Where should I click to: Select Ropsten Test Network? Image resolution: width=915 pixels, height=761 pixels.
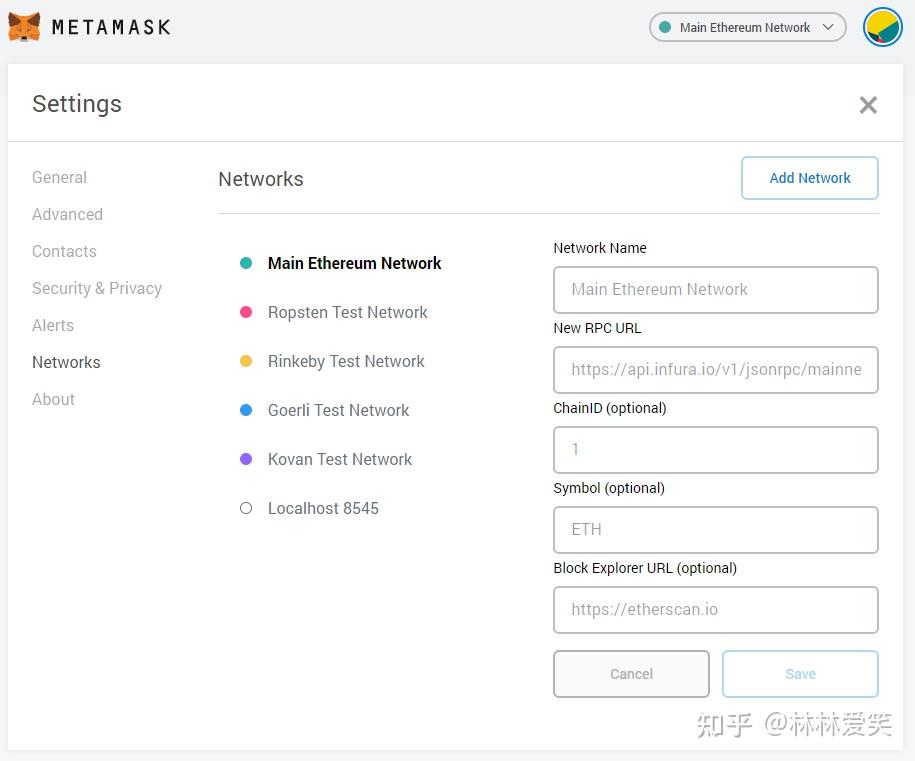(347, 312)
